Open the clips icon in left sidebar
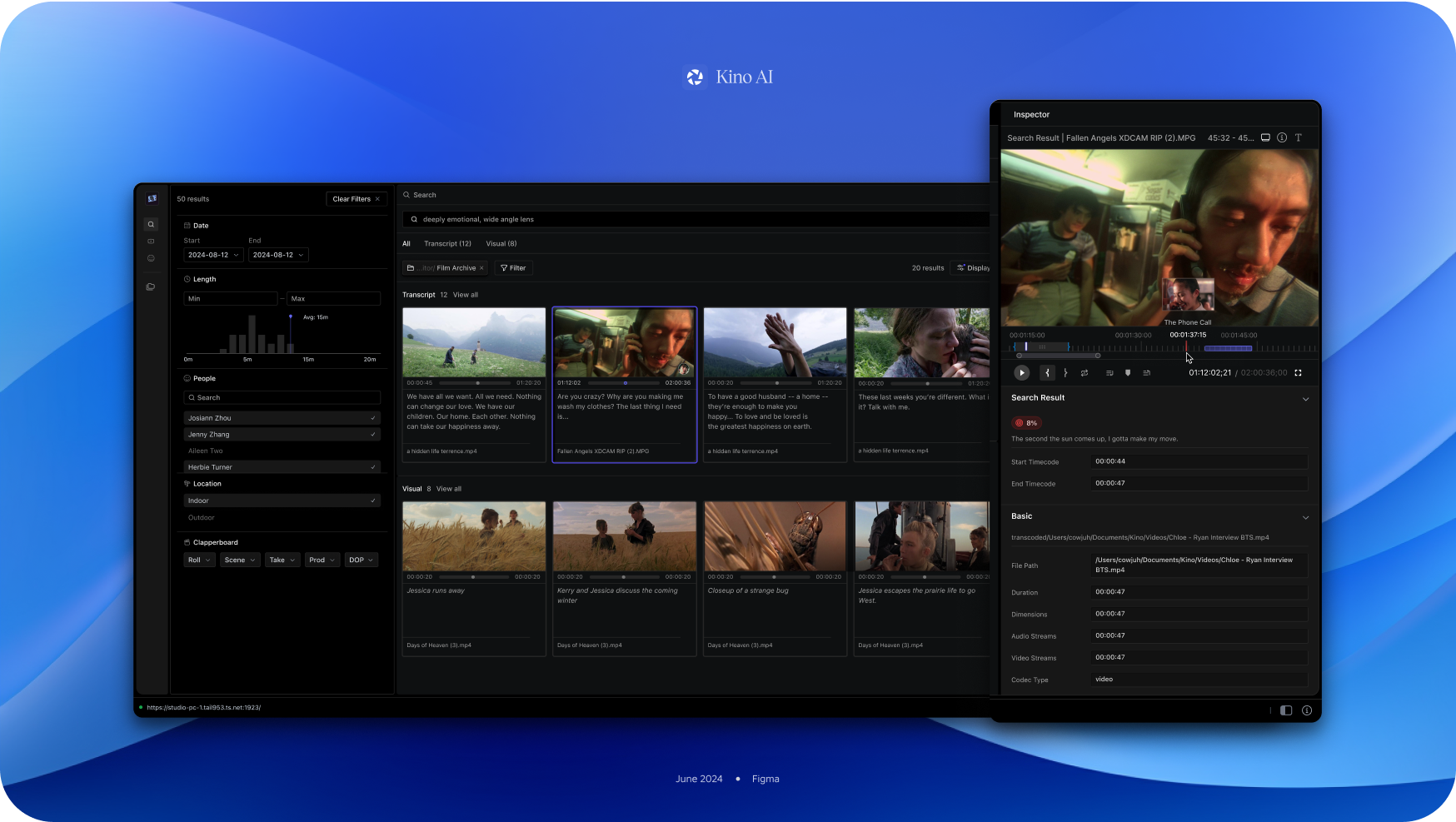The width and height of the screenshot is (1456, 822). 151,242
